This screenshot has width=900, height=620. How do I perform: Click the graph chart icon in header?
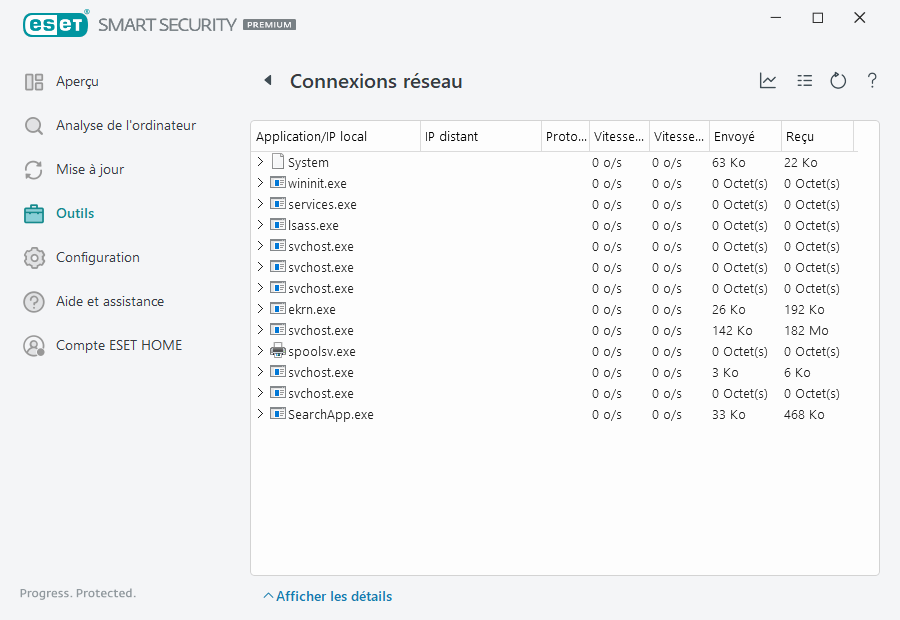tap(768, 81)
